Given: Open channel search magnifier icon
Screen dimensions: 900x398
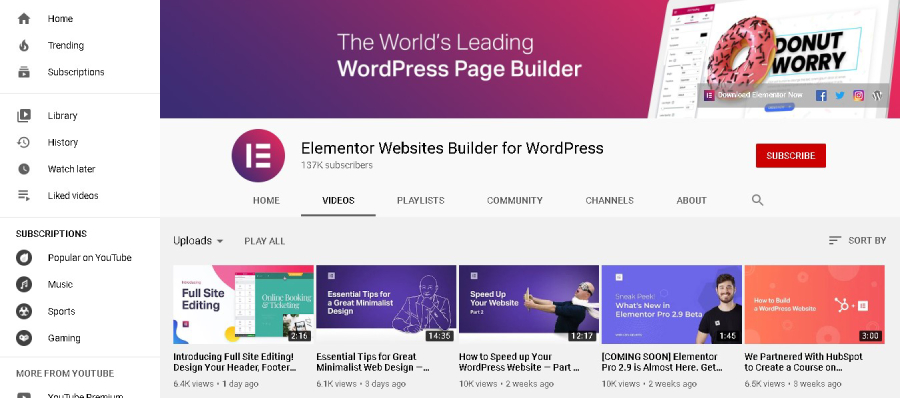Looking at the screenshot, I should [x=757, y=200].
